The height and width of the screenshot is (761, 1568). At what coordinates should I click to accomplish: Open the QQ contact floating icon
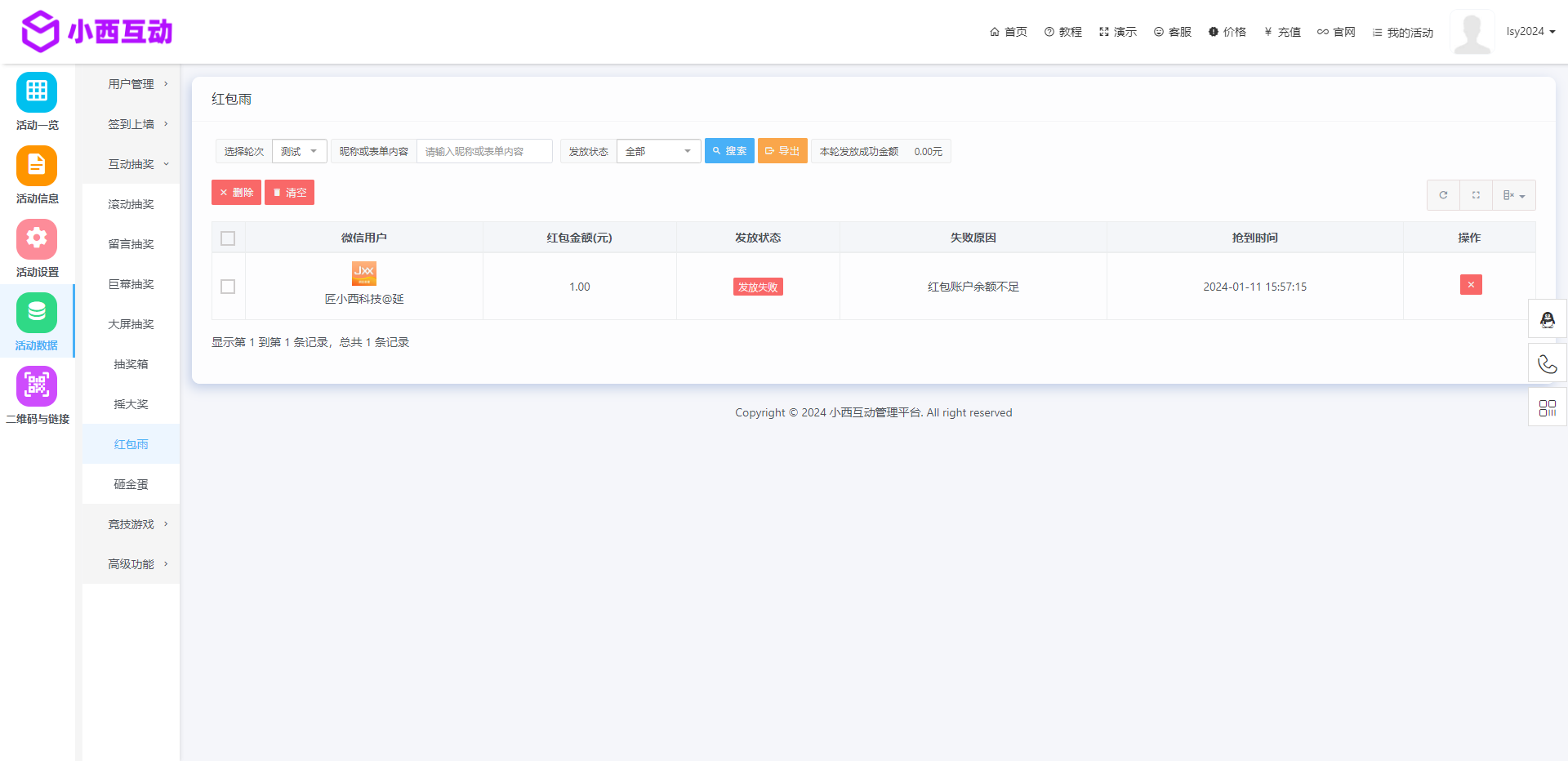click(x=1548, y=319)
